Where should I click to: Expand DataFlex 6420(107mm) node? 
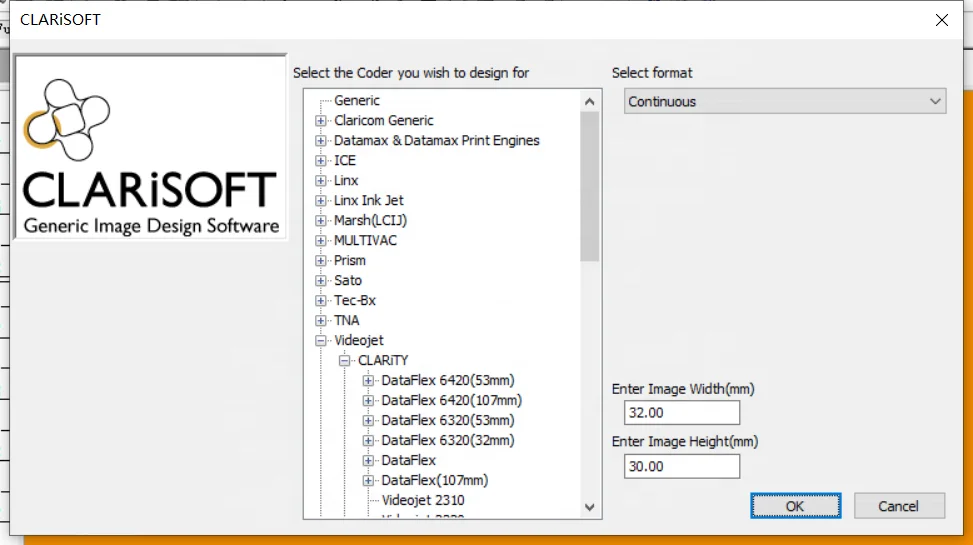(368, 401)
